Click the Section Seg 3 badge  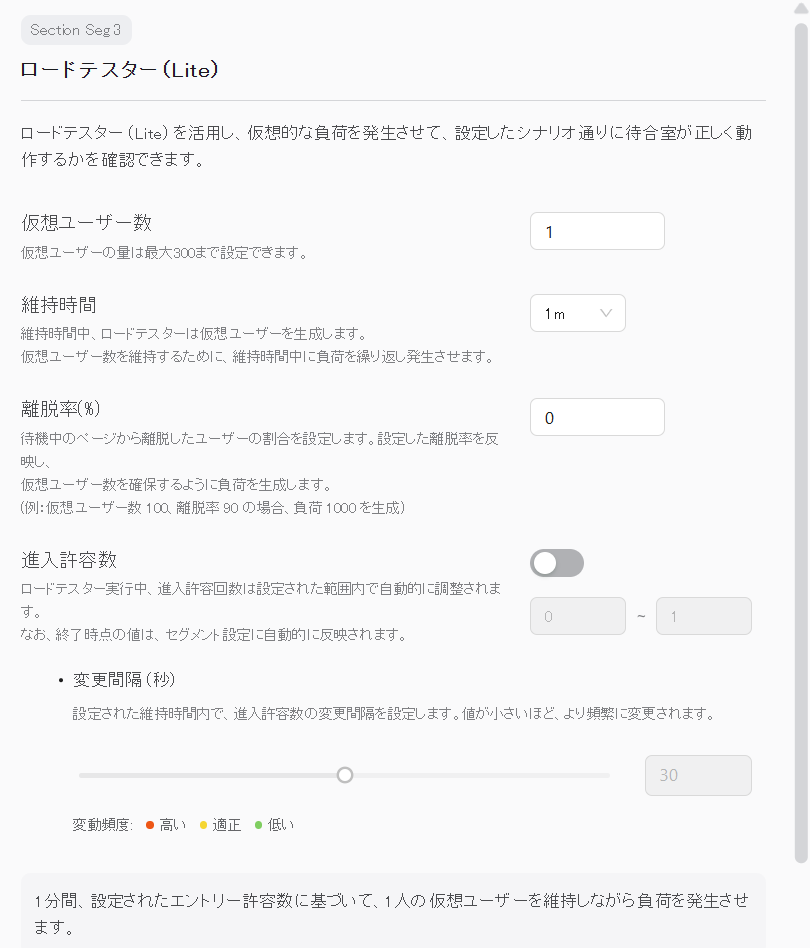76,30
